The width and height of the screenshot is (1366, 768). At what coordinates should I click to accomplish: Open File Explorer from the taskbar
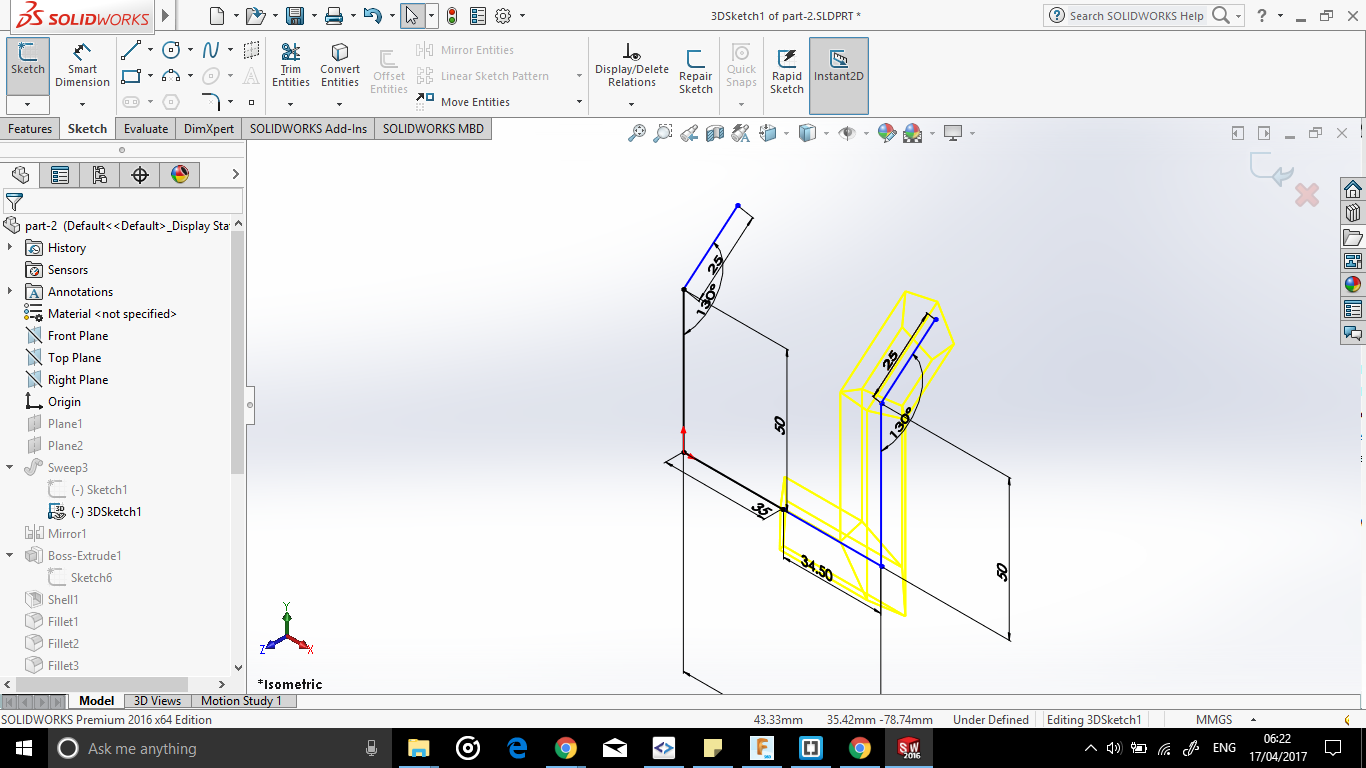418,748
